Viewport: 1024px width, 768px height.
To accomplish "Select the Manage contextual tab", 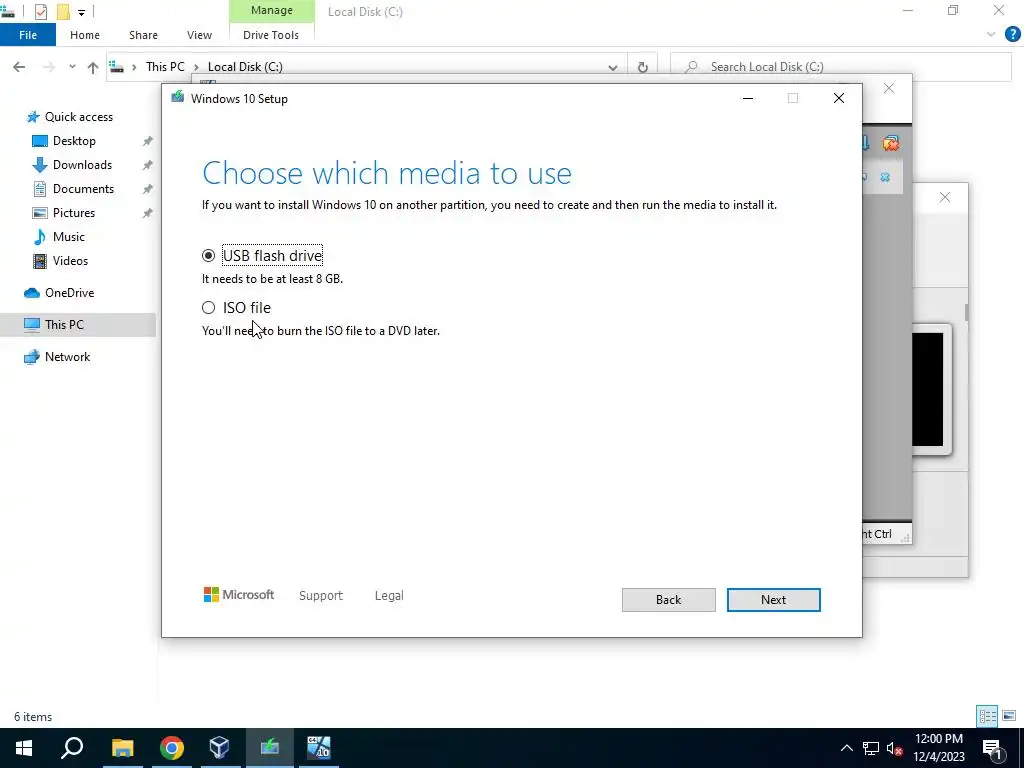I will point(272,10).
